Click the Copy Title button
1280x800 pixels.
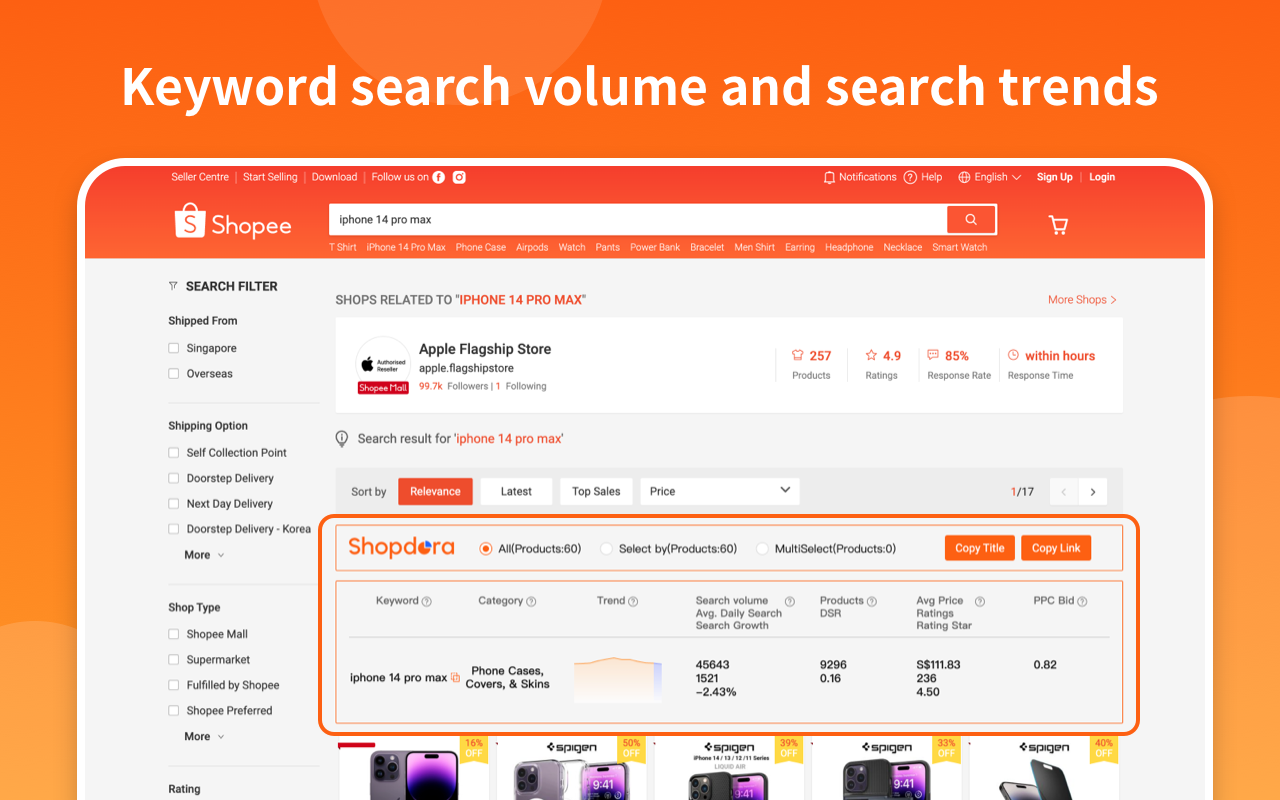click(979, 548)
